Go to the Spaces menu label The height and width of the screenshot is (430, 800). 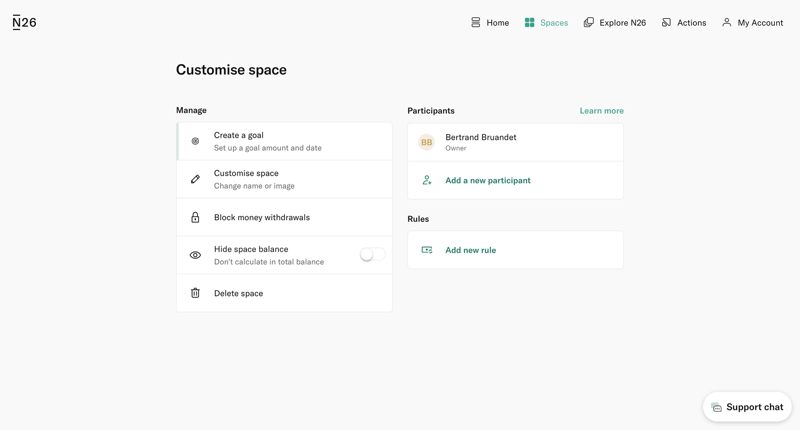pyautogui.click(x=554, y=23)
